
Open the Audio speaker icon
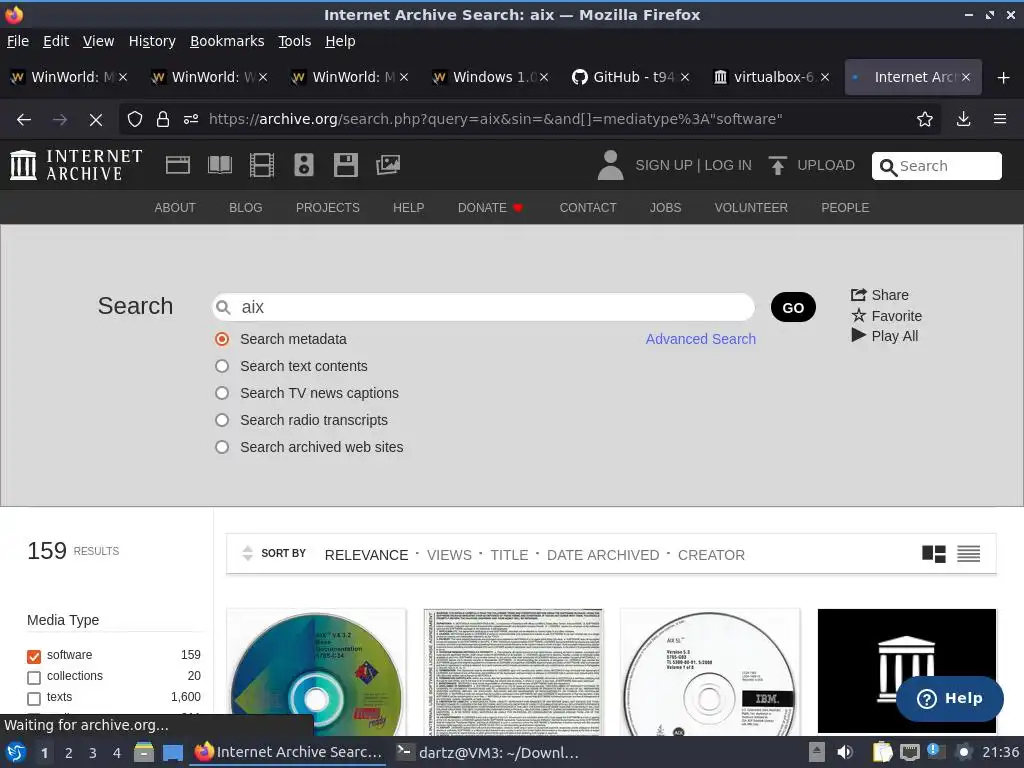(304, 165)
